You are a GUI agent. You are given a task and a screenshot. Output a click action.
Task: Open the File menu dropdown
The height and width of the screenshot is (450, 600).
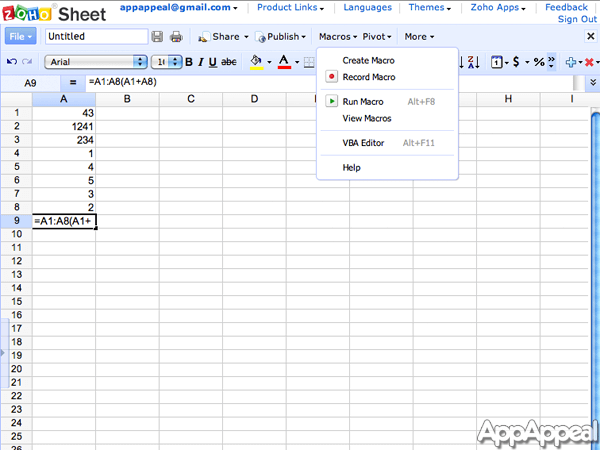click(x=21, y=36)
